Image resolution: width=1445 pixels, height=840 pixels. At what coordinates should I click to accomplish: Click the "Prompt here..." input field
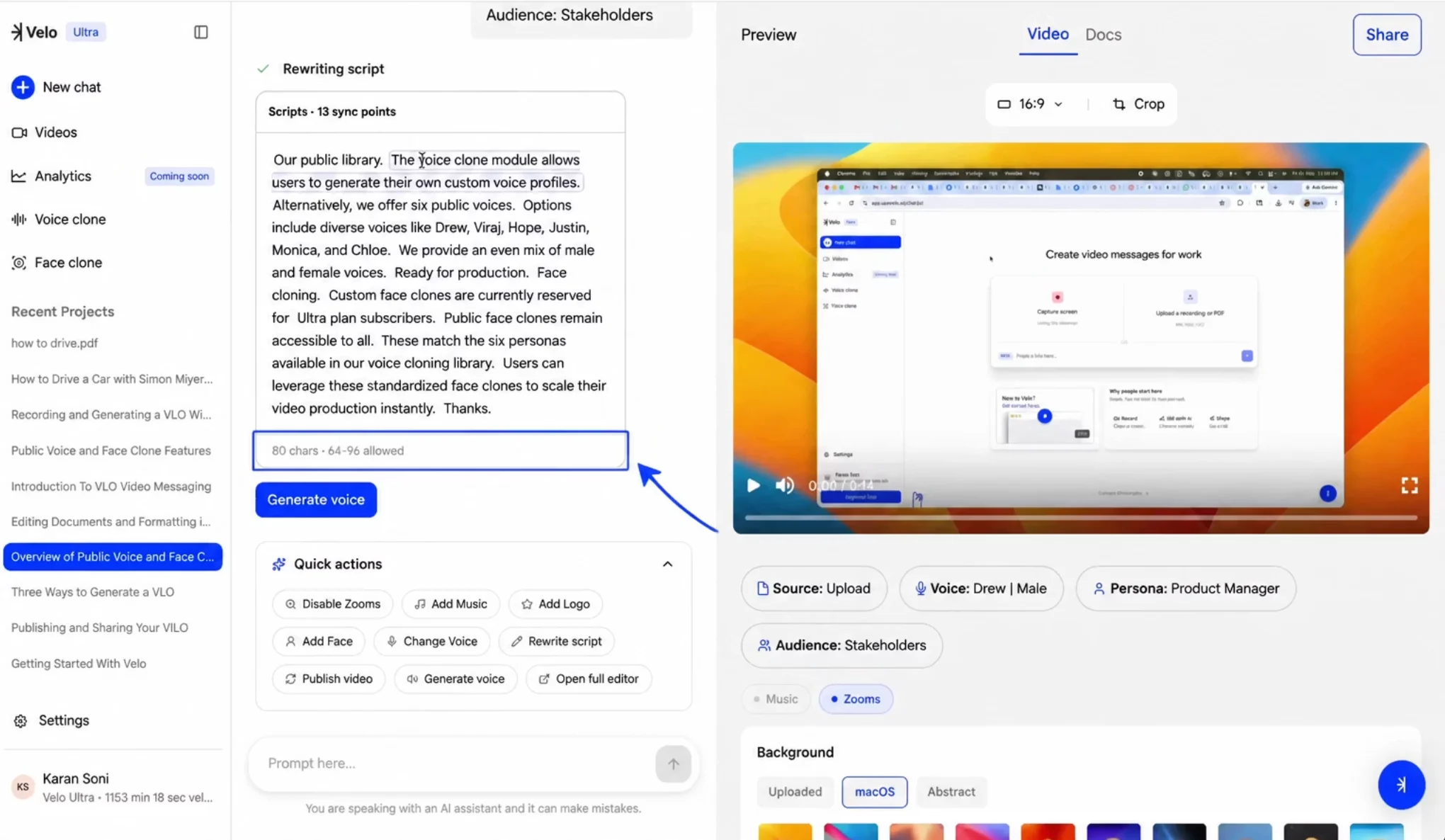pyautogui.click(x=457, y=764)
